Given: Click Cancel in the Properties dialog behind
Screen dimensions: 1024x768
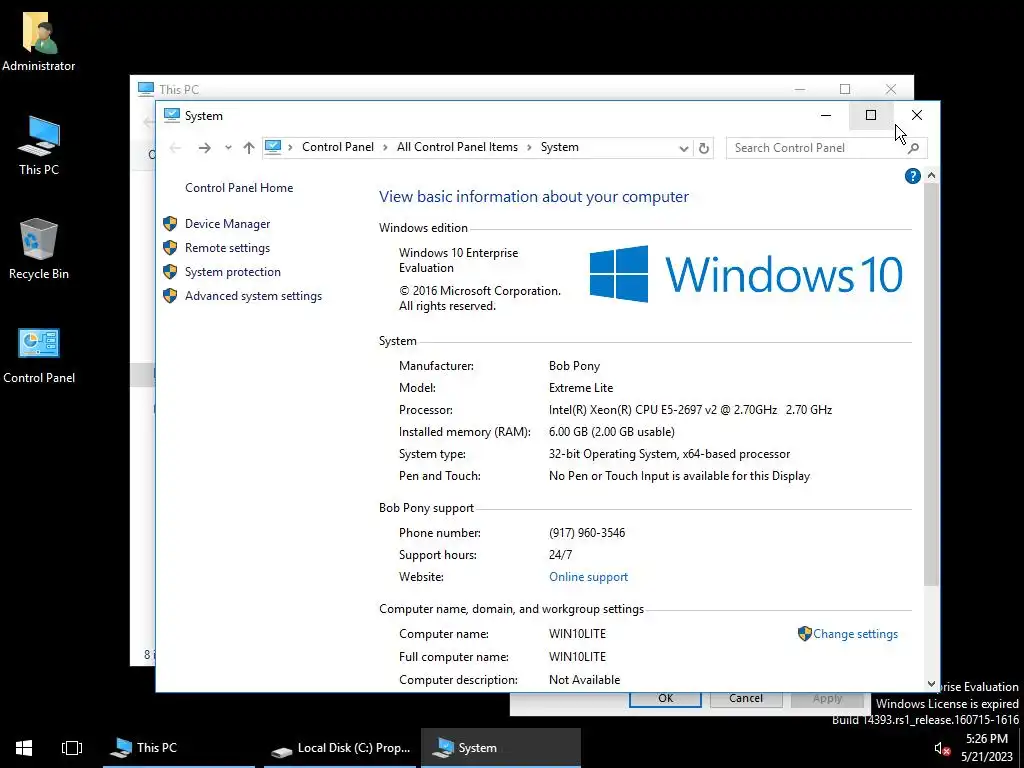Looking at the screenshot, I should (x=746, y=699).
